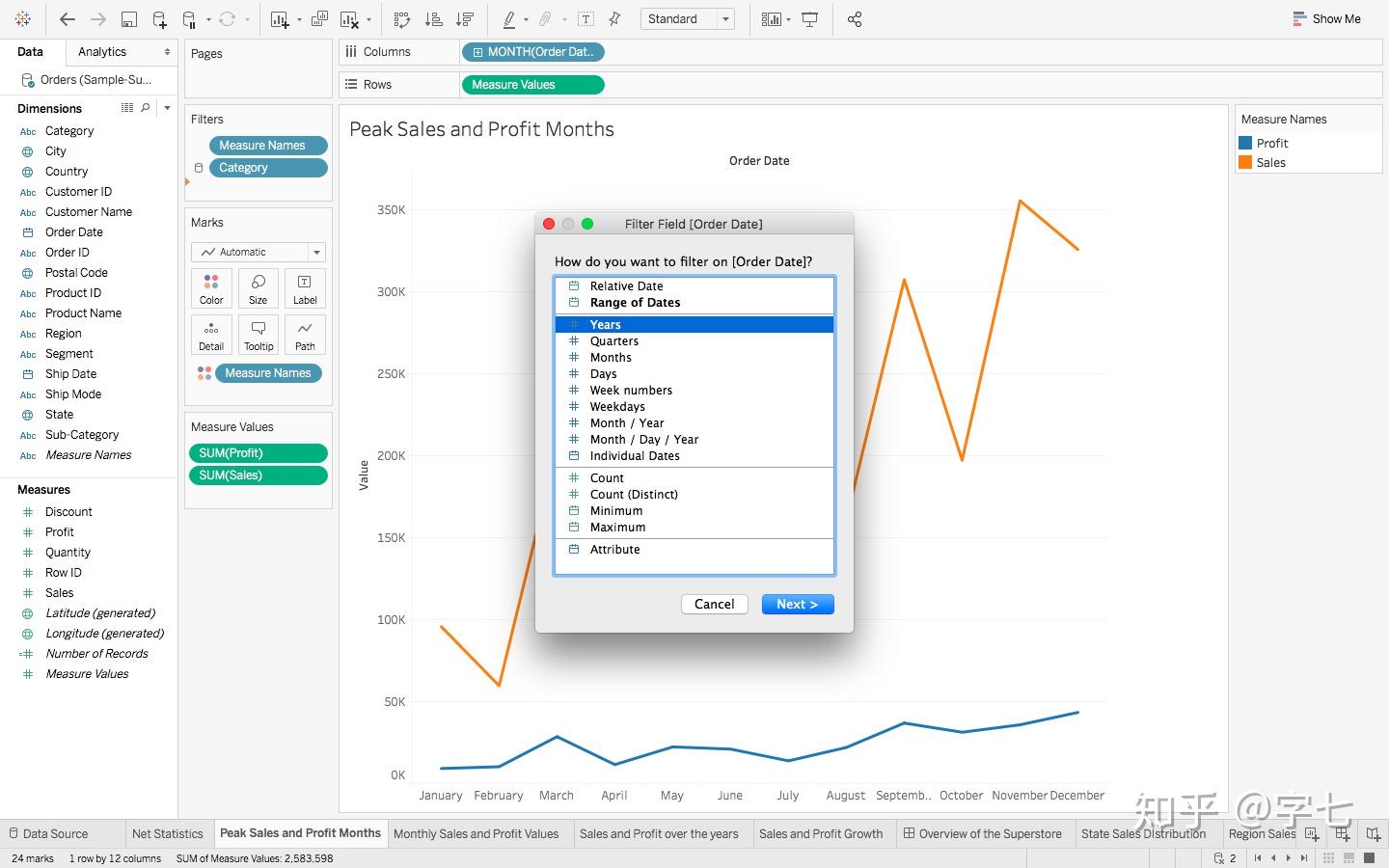This screenshot has width=1389, height=868.
Task: Select Month / Year filter option
Action: point(694,423)
